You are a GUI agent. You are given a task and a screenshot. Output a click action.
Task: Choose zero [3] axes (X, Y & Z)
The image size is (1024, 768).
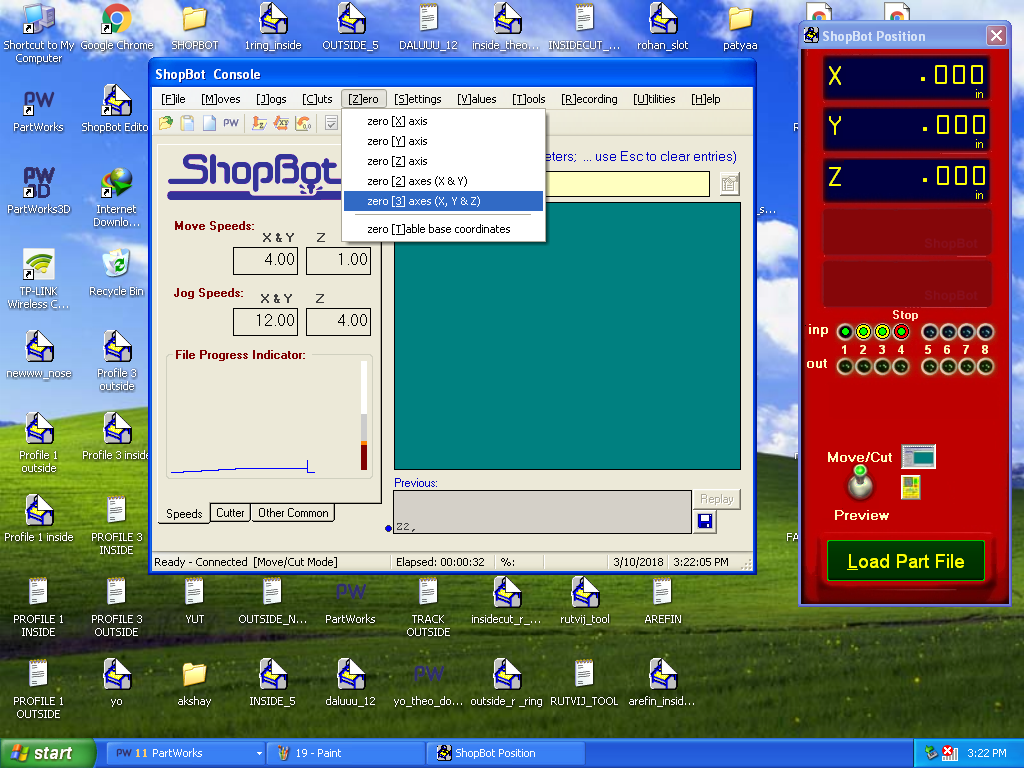[x=443, y=201]
